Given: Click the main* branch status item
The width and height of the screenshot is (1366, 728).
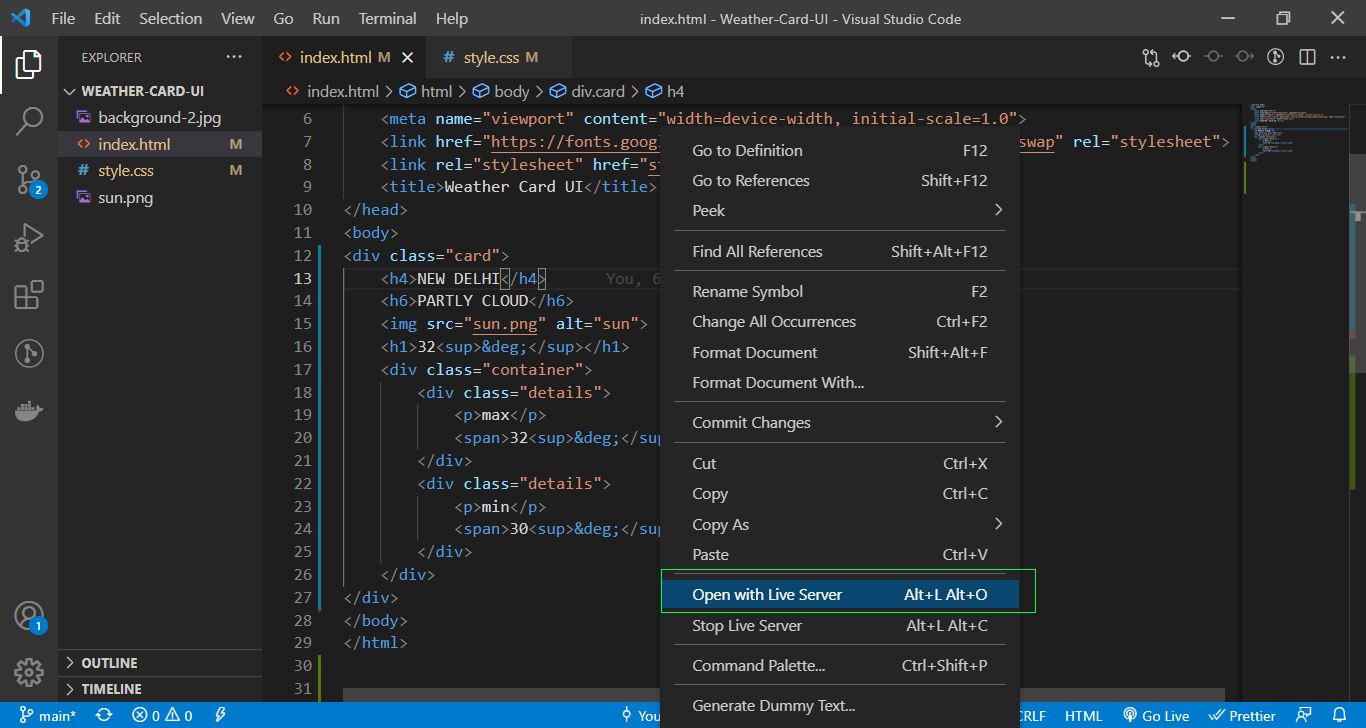Looking at the screenshot, I should pos(47,715).
